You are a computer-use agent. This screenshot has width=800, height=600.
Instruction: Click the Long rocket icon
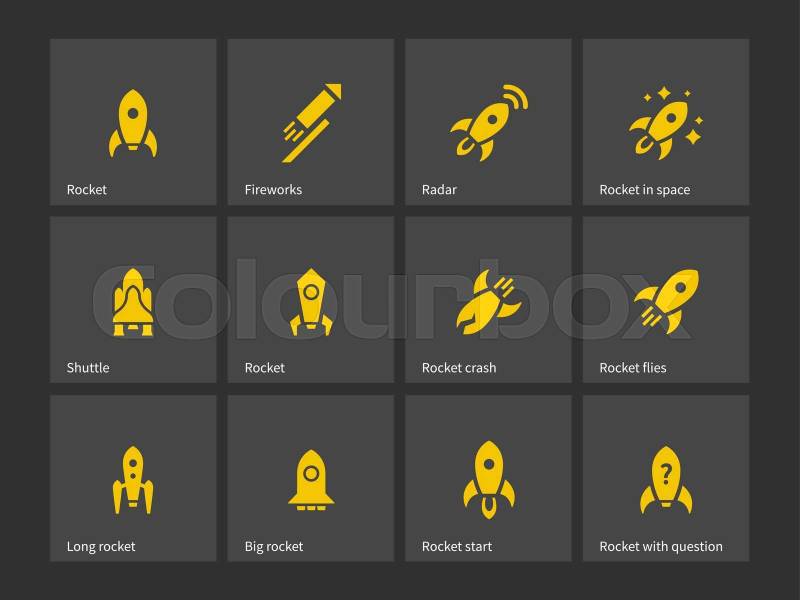(x=133, y=480)
